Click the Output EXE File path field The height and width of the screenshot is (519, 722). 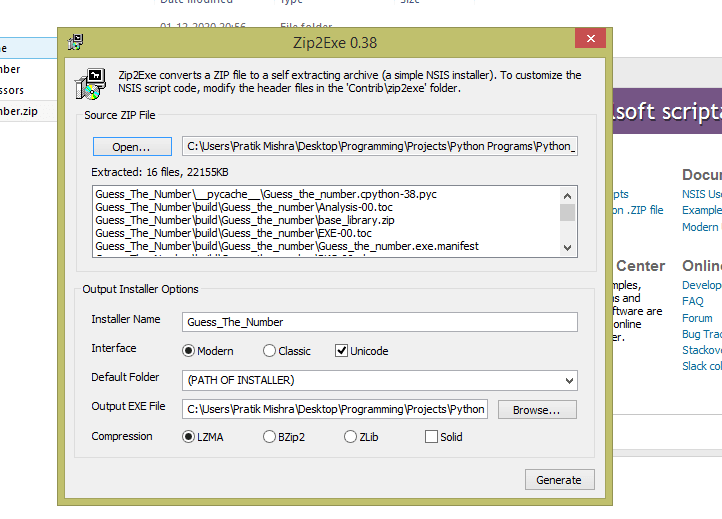335,409
